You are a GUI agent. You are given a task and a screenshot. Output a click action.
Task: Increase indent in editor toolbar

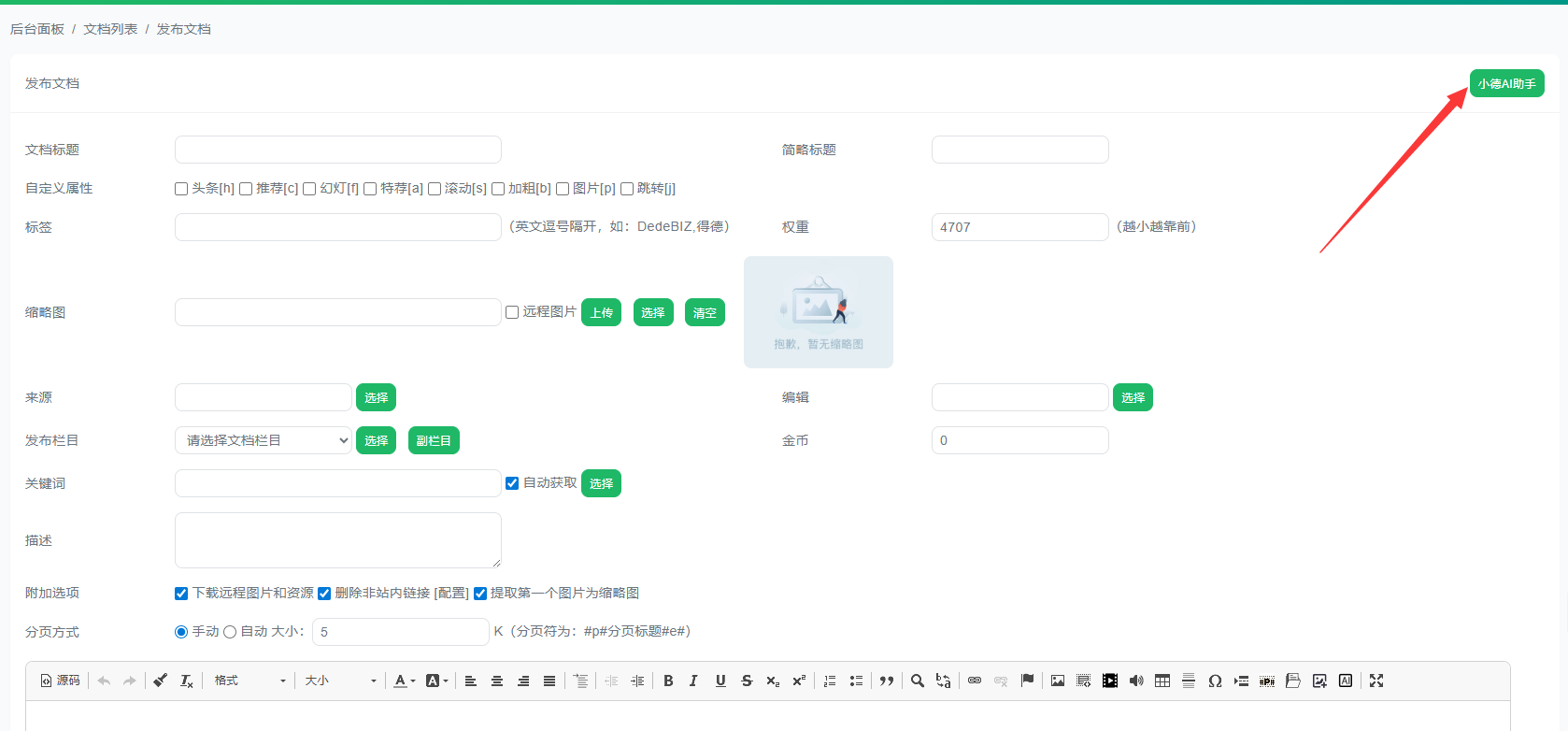637,681
